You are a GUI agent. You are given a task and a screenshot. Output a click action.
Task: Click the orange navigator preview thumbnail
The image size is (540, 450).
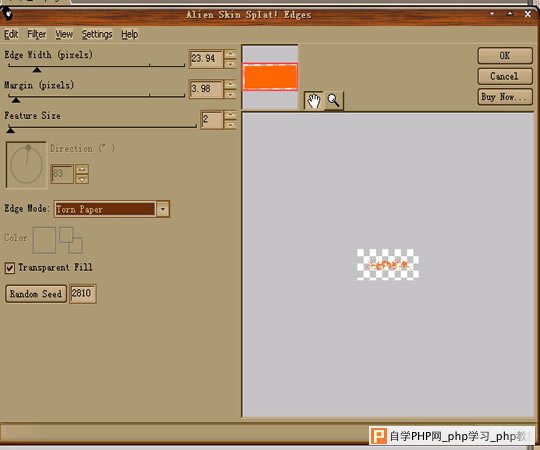tap(270, 77)
